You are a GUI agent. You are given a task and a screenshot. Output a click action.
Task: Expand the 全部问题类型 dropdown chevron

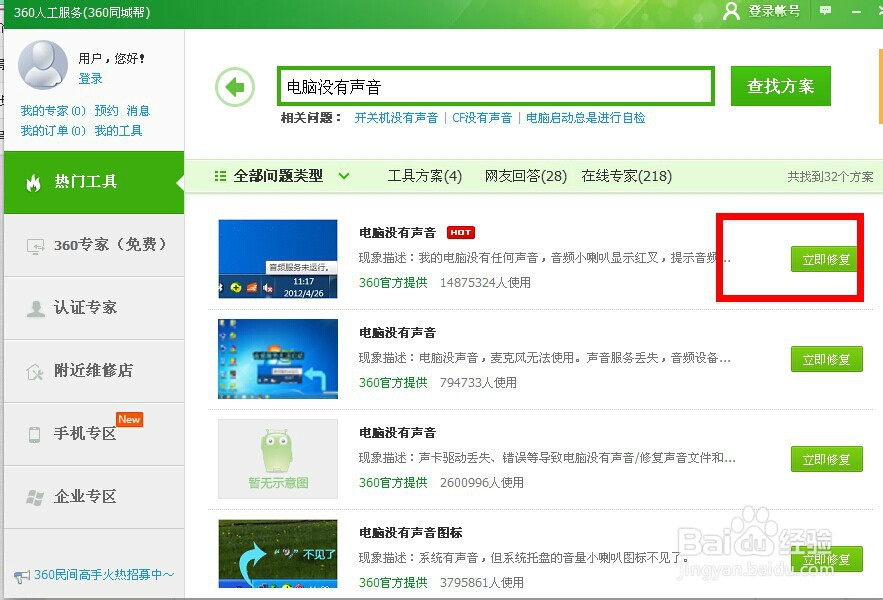pos(344,176)
